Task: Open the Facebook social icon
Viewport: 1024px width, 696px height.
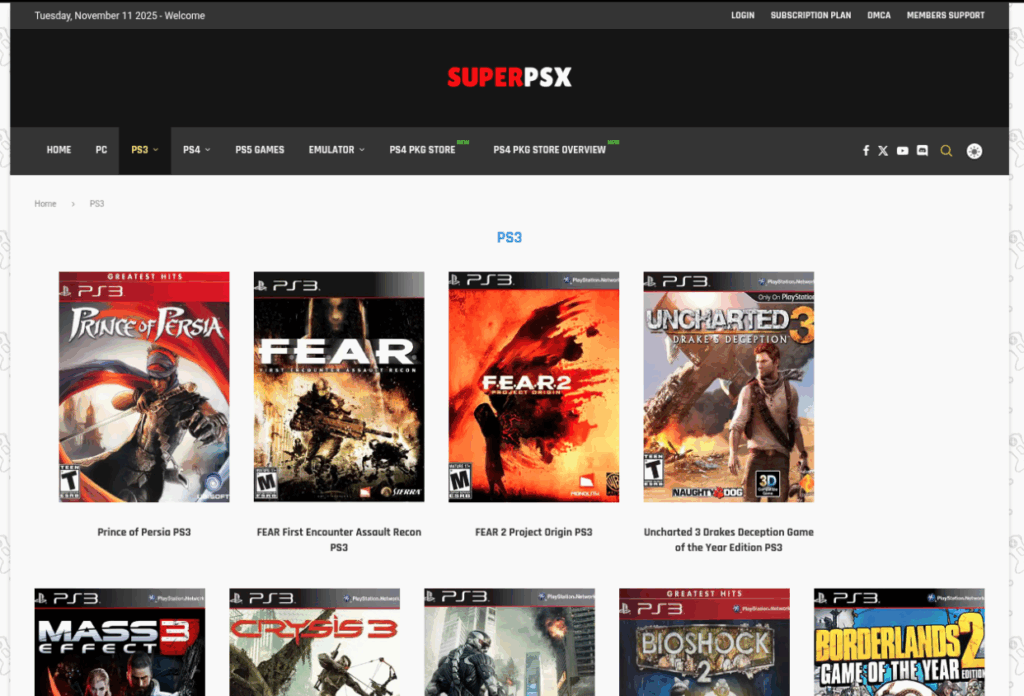Action: (866, 150)
